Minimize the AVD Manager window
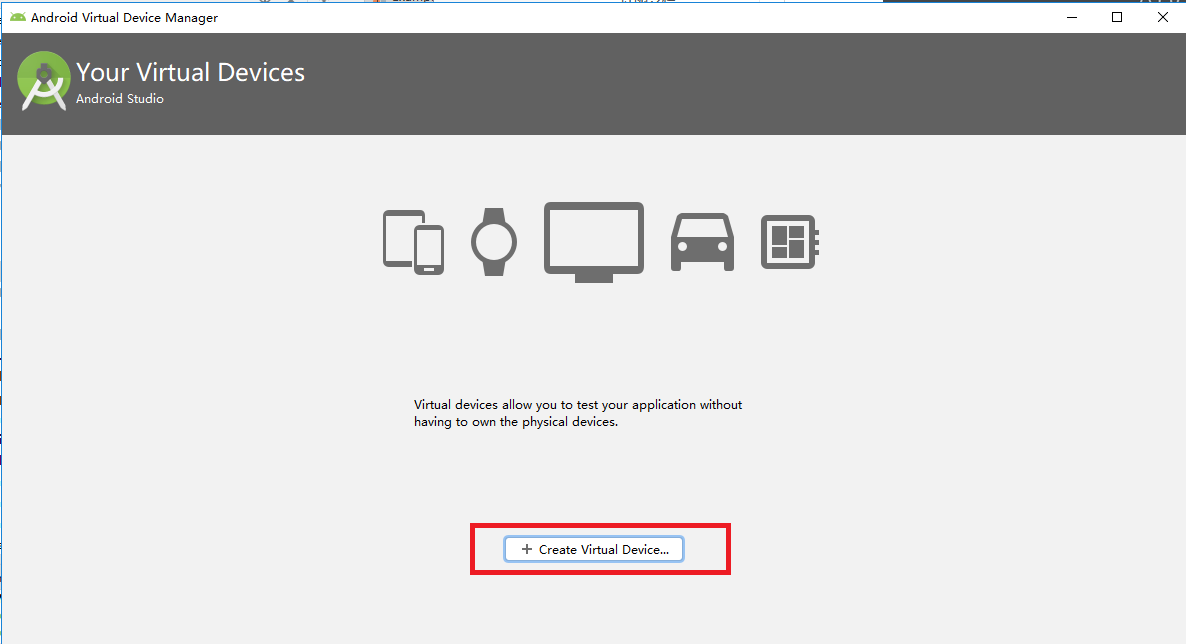This screenshot has height=644, width=1186. 1072,17
